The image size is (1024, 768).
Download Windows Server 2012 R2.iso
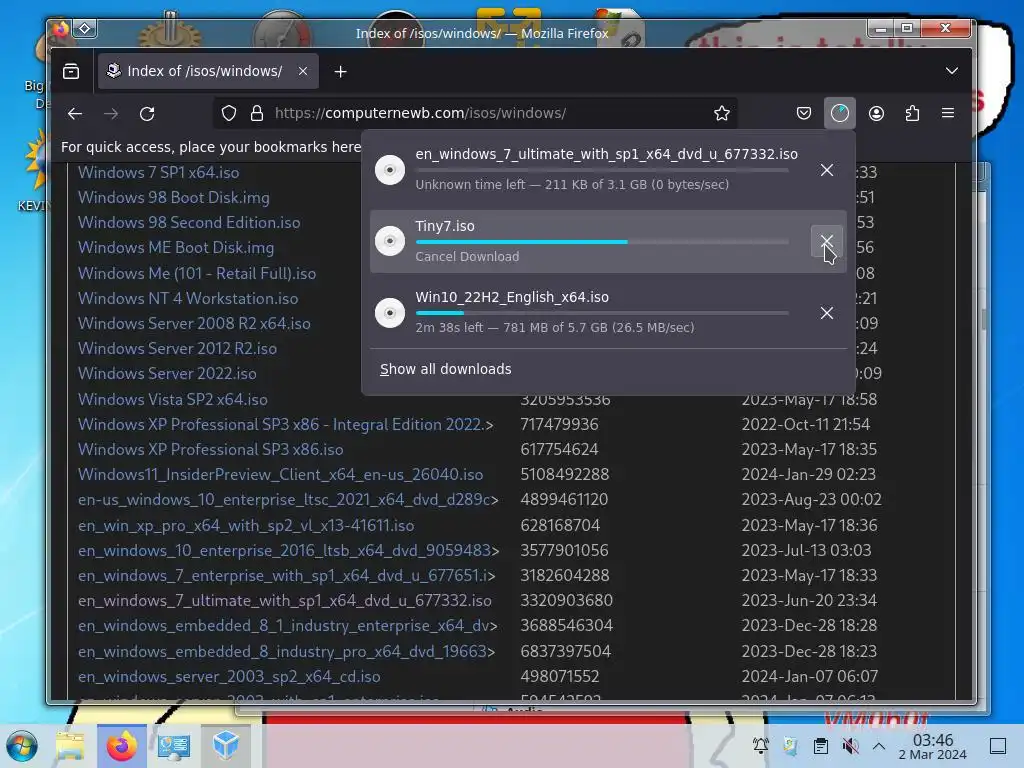(x=178, y=348)
